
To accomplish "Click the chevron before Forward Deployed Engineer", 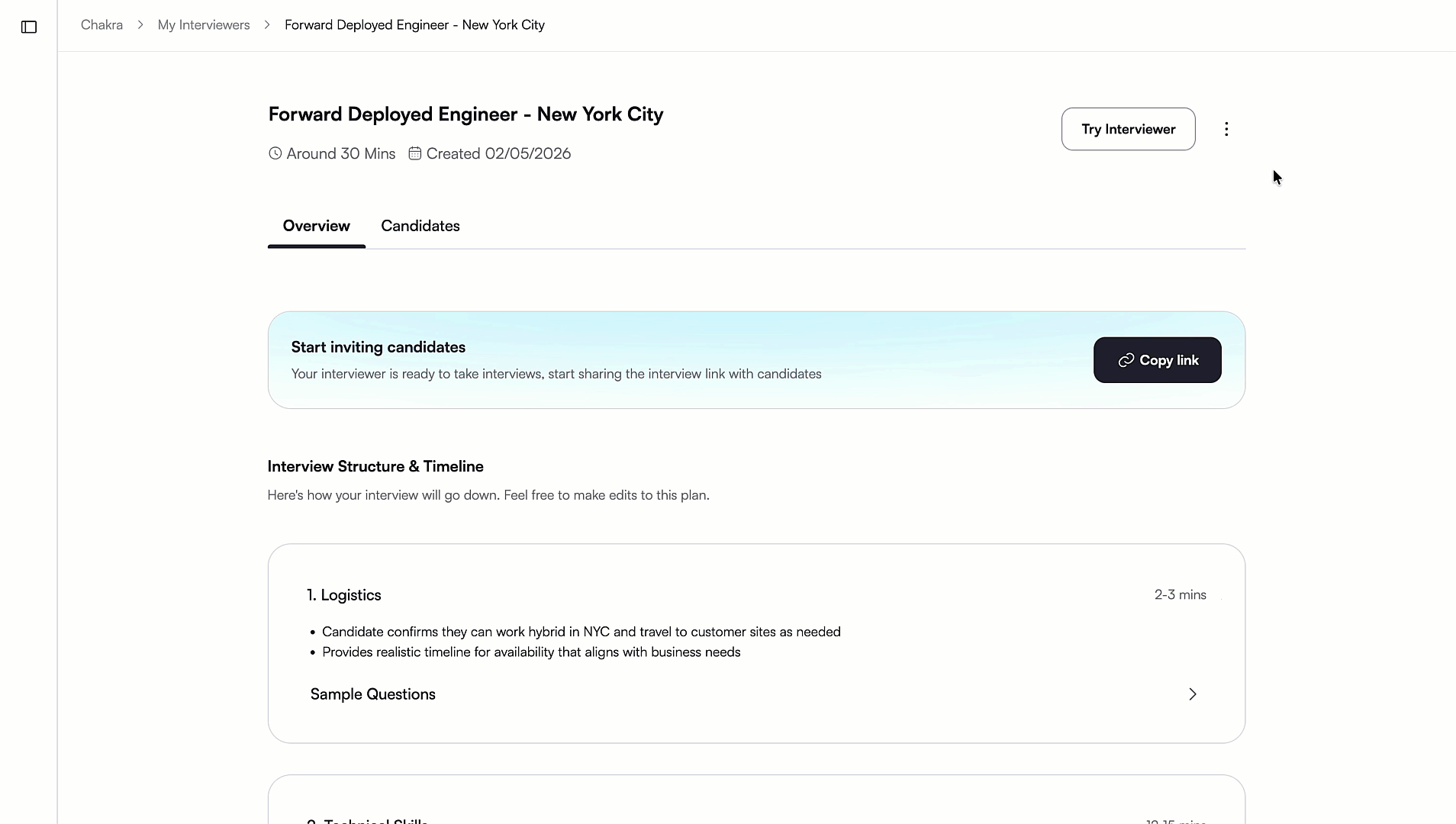I will (x=266, y=24).
